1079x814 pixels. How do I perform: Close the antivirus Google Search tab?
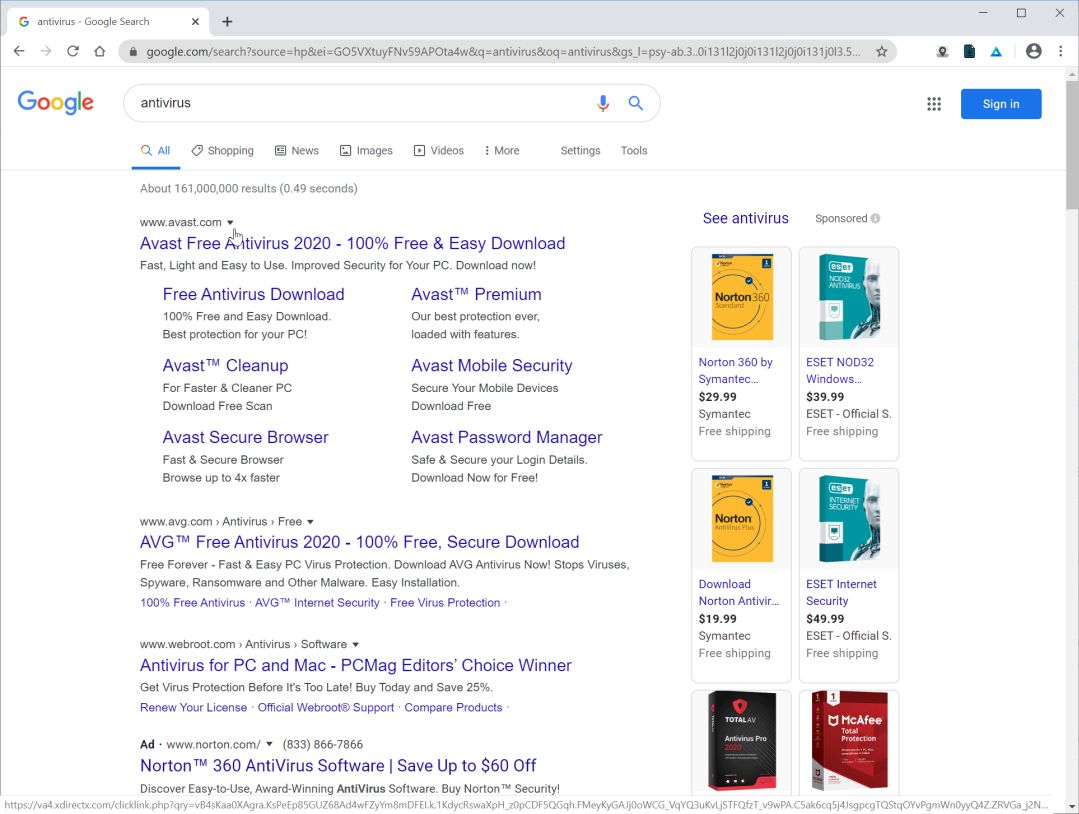coord(195,21)
